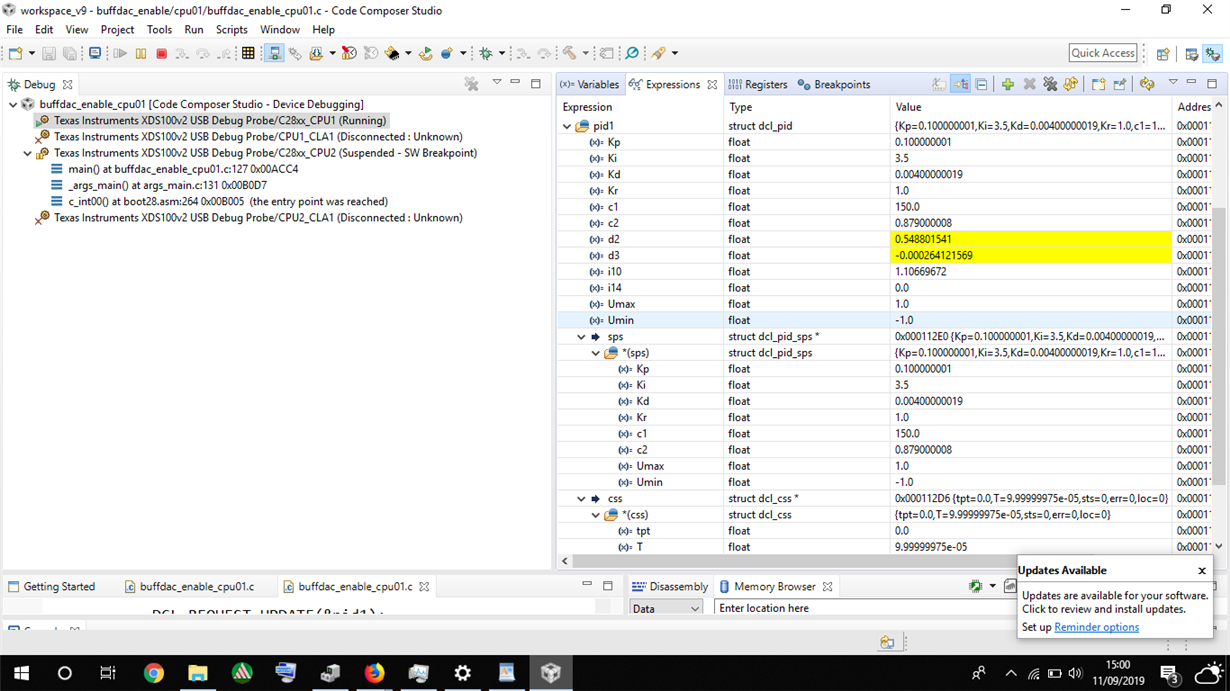Click the Quick Access field
The height and width of the screenshot is (691, 1230).
coord(1103,53)
